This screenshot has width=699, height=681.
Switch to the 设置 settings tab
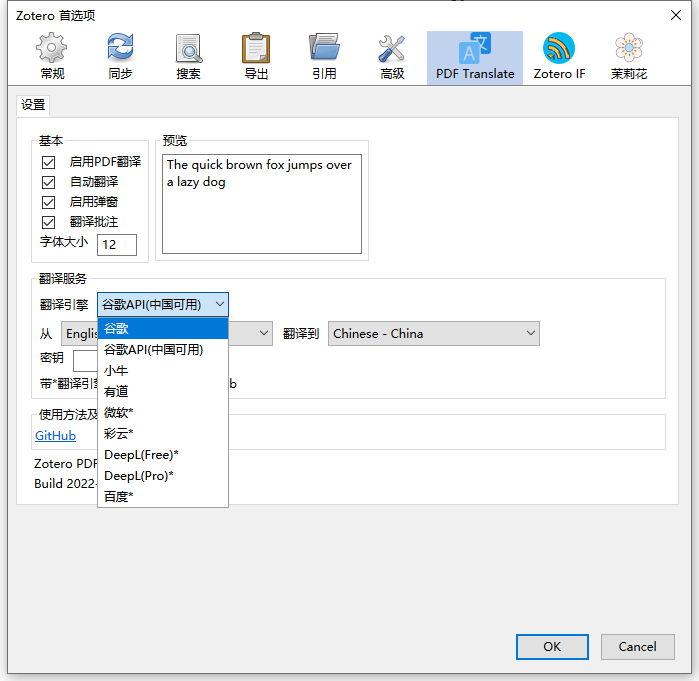(33, 105)
